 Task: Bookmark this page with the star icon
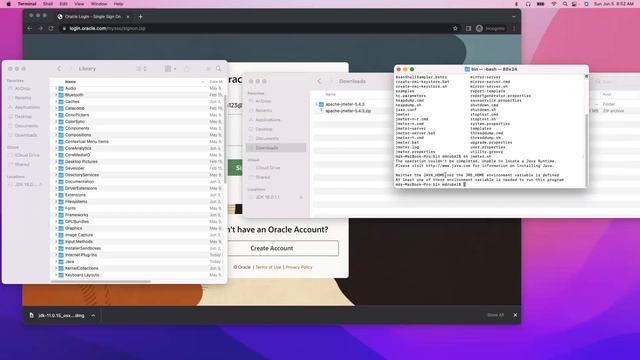(x=456, y=28)
